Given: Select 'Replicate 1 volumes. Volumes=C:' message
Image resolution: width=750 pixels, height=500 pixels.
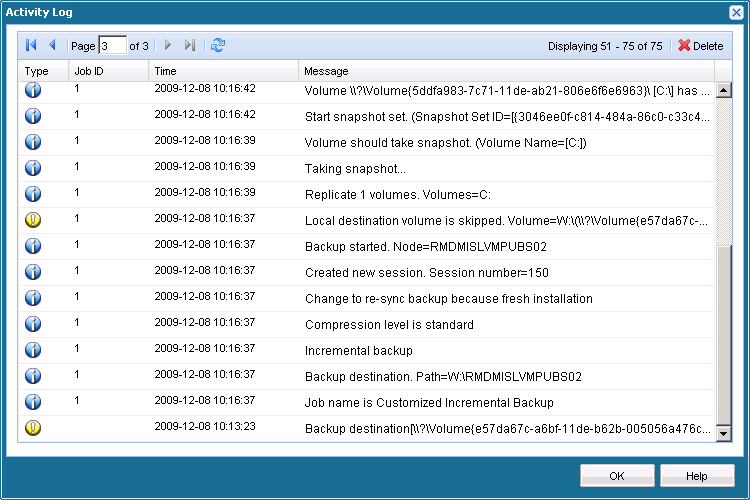Looking at the screenshot, I should tap(397, 195).
